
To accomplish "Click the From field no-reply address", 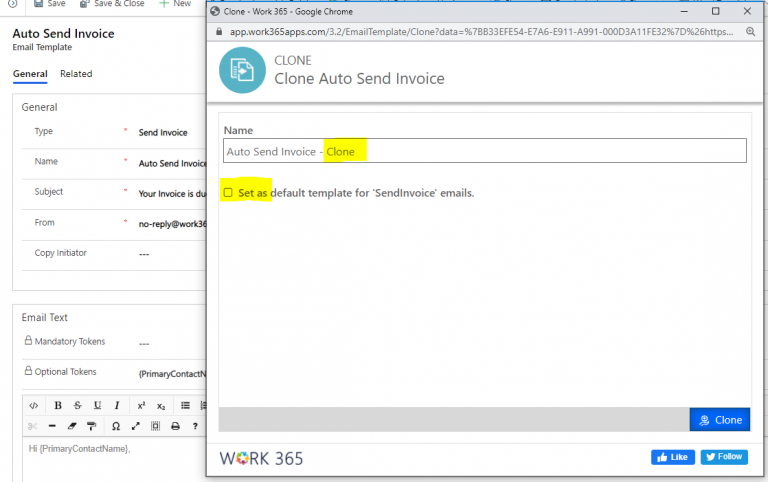I will pyautogui.click(x=172, y=224).
